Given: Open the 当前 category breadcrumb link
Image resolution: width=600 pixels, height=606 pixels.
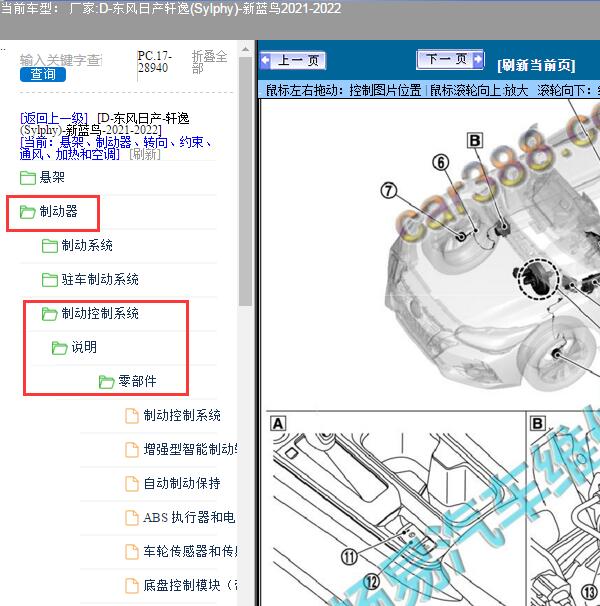Looking at the screenshot, I should 115,148.
